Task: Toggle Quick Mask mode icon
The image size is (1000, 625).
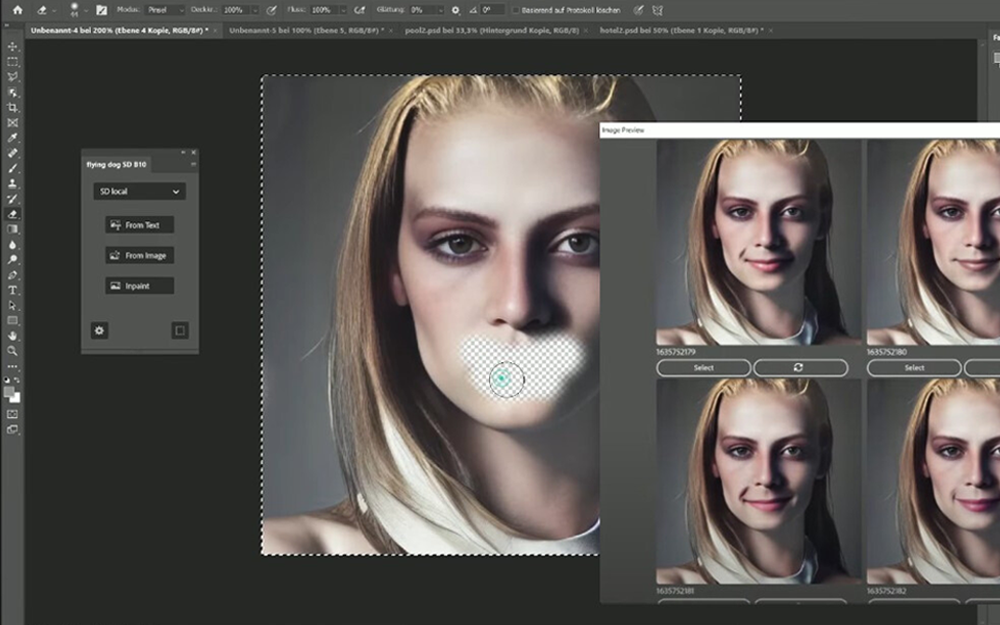Action: [x=12, y=415]
